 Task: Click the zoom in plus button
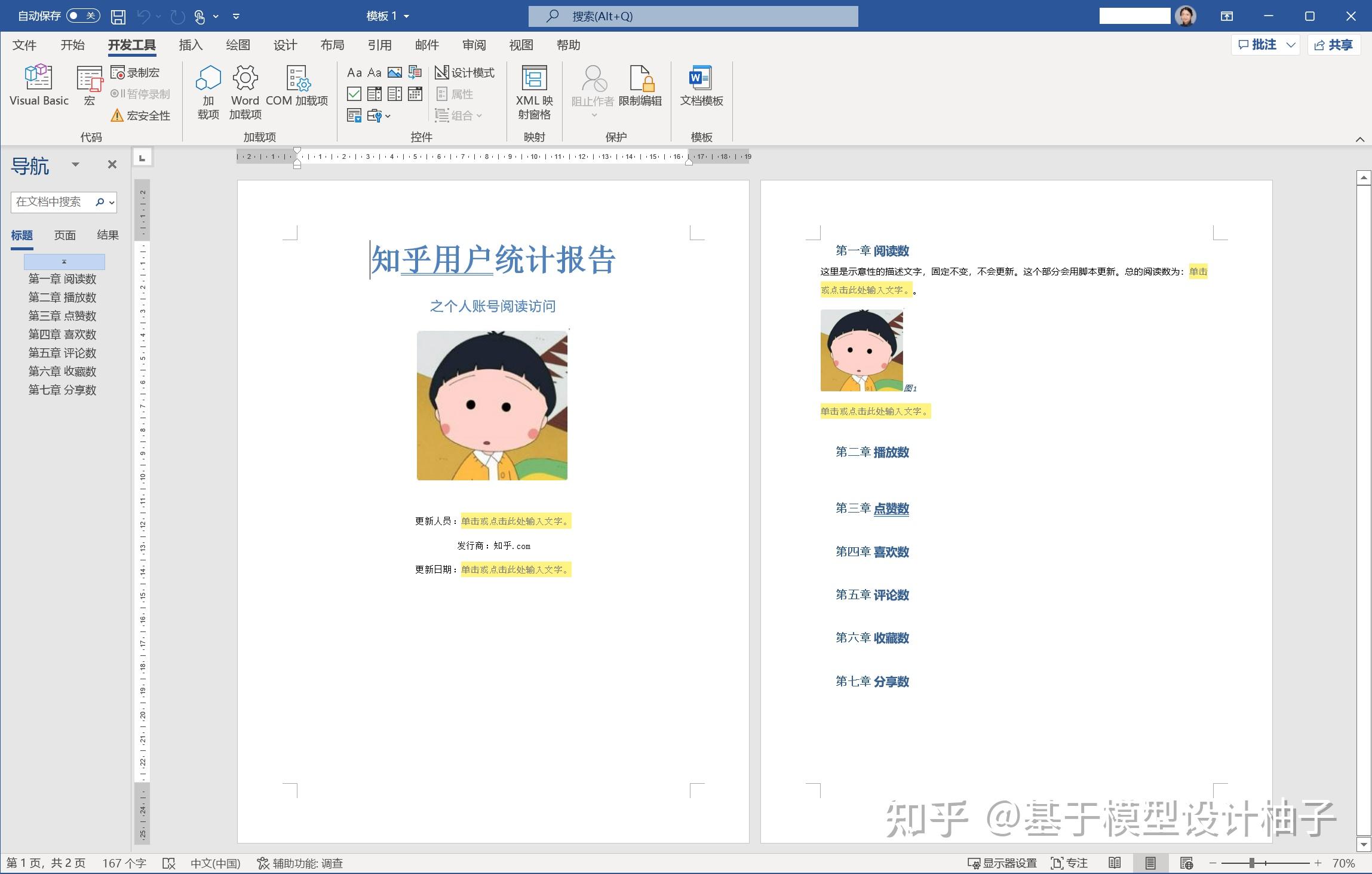1318,863
